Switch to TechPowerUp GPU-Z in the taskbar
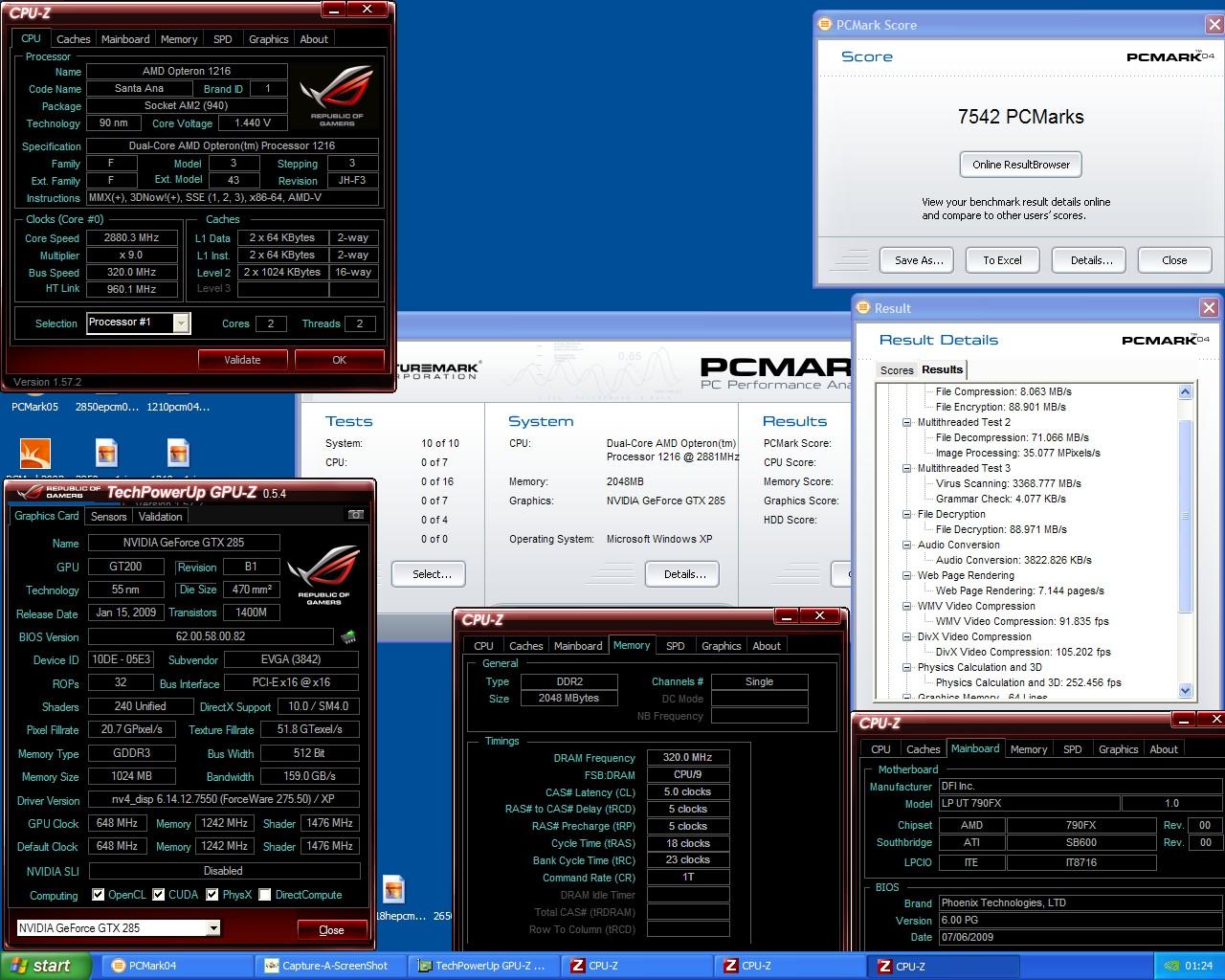1225x980 pixels. 485,966
